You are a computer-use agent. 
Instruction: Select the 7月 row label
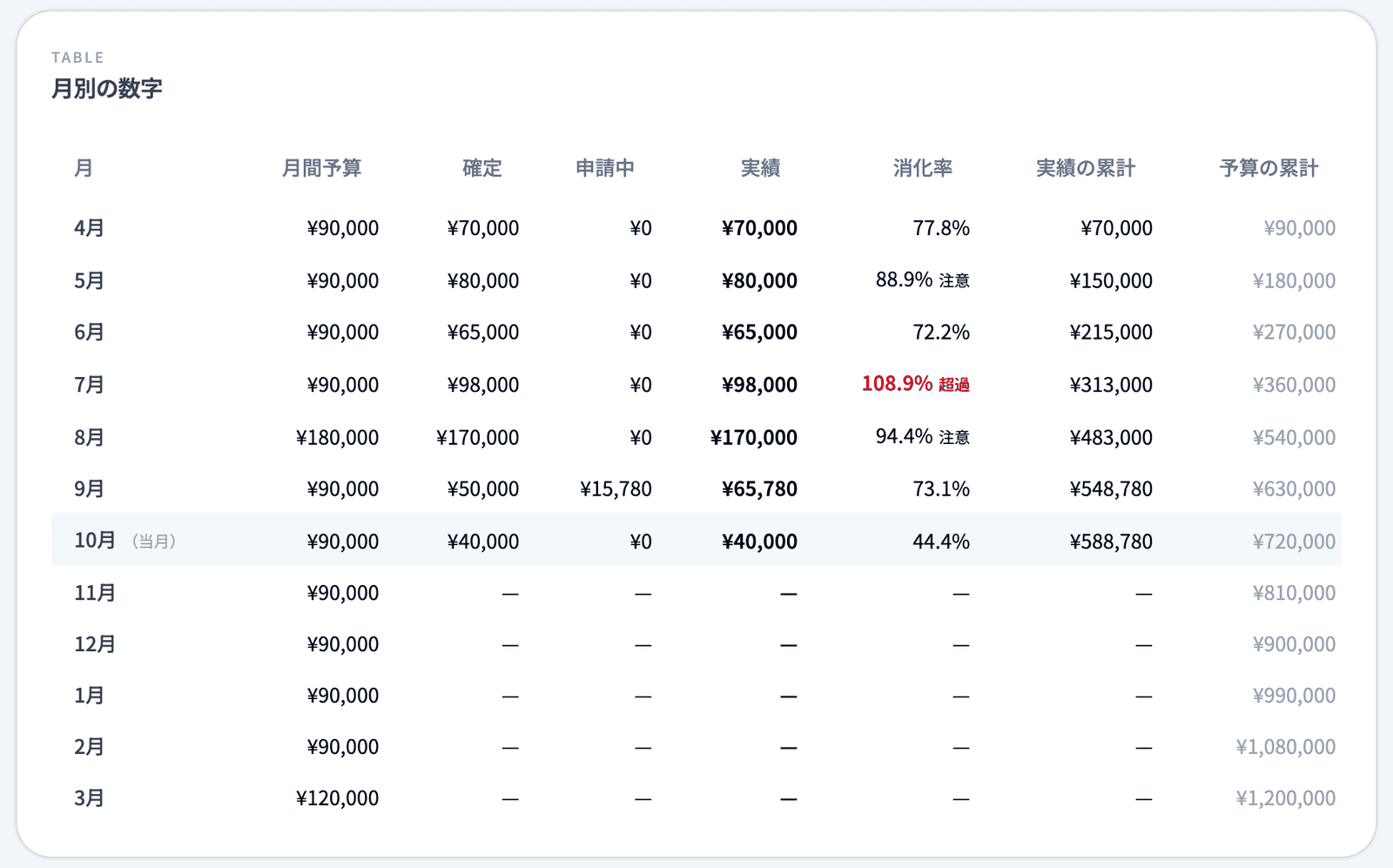coord(90,384)
